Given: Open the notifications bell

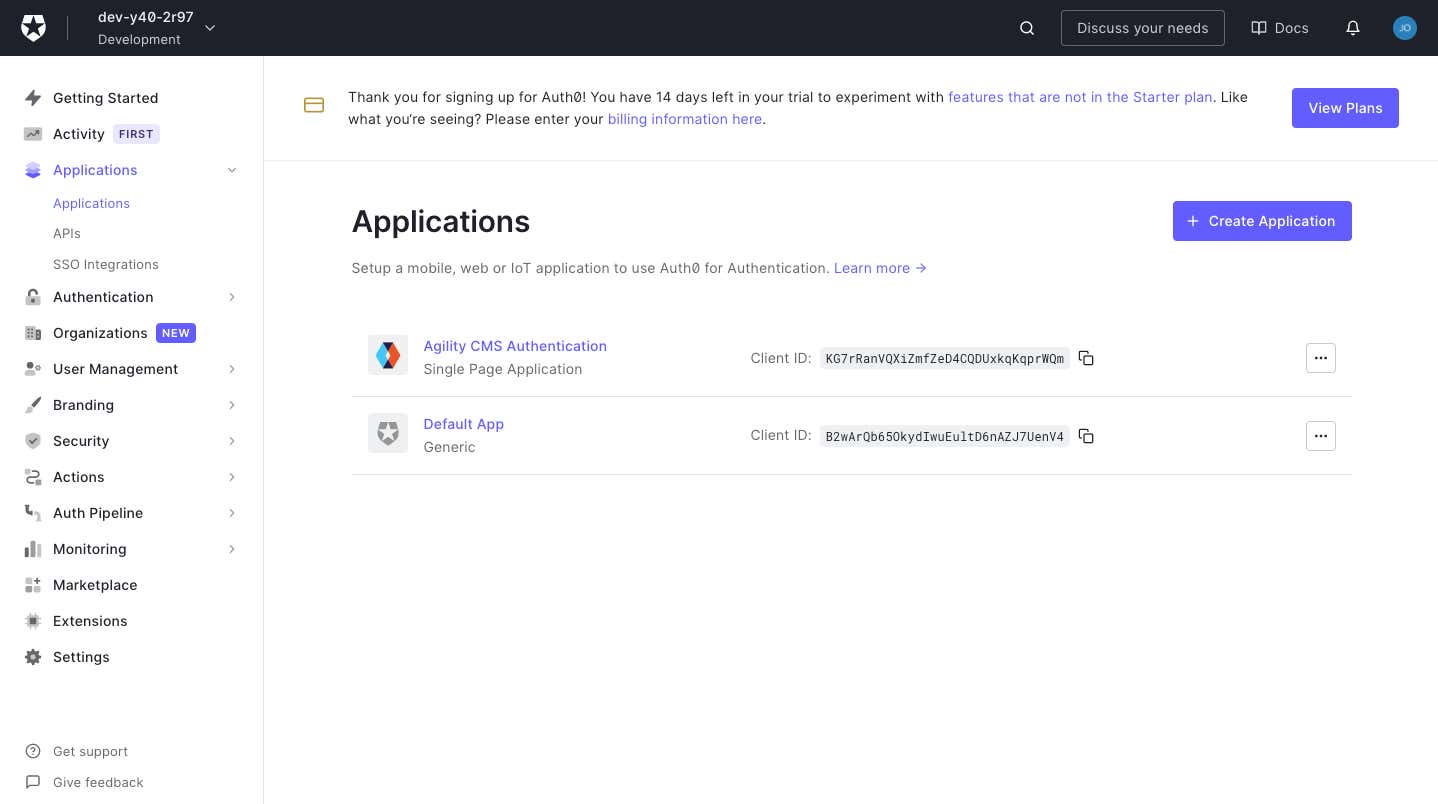Looking at the screenshot, I should point(1353,28).
